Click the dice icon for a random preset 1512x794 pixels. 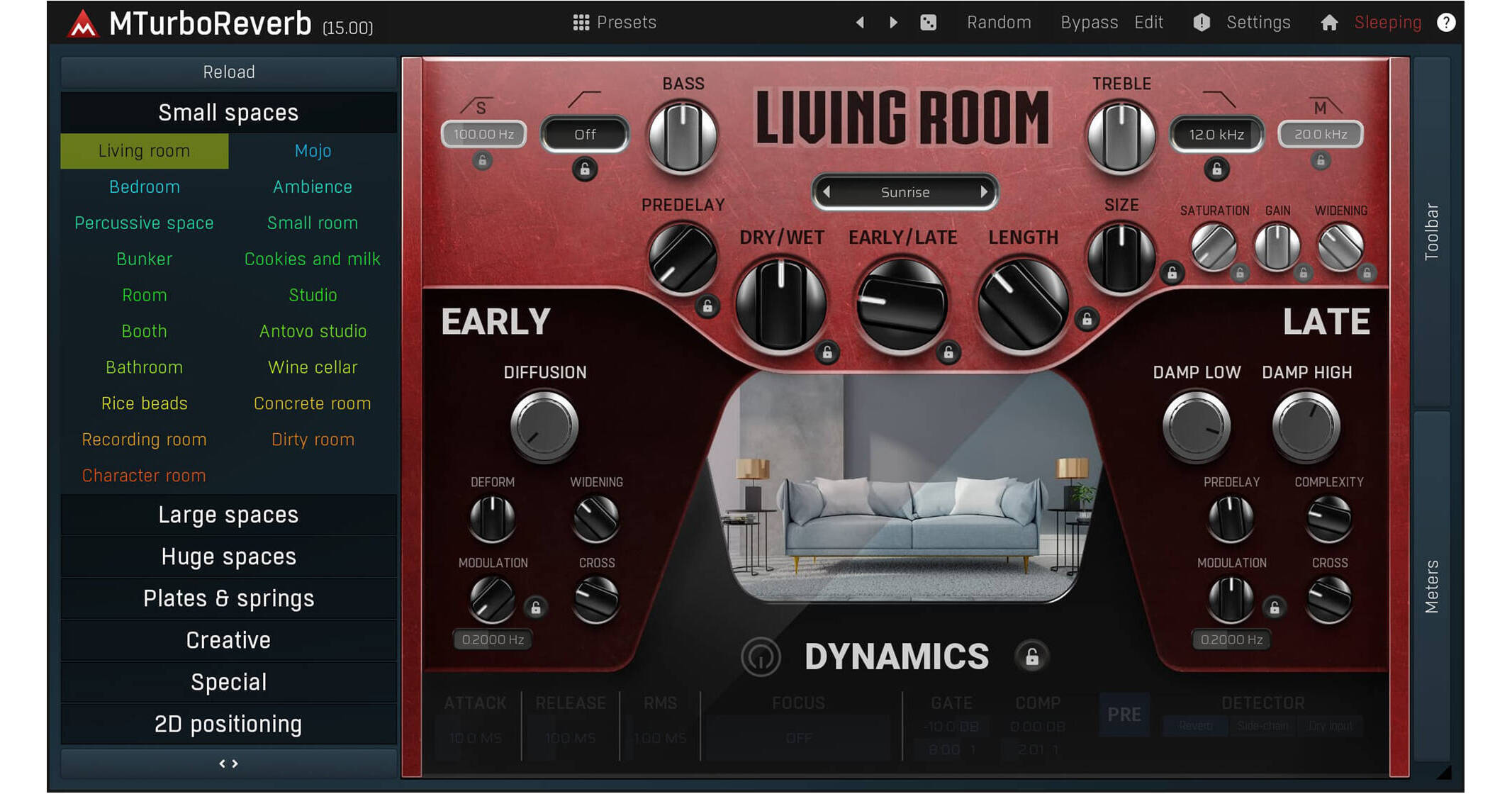click(929, 22)
